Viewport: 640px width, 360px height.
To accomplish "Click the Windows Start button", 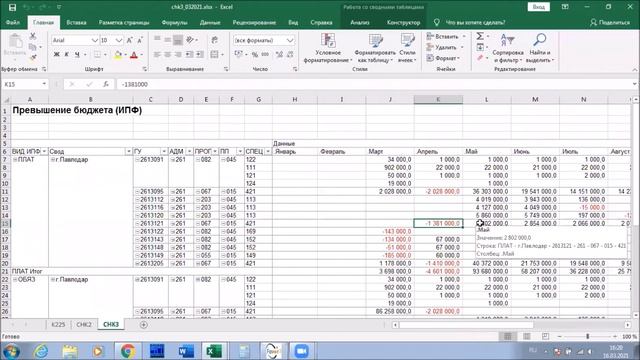I will click(x=11, y=351).
